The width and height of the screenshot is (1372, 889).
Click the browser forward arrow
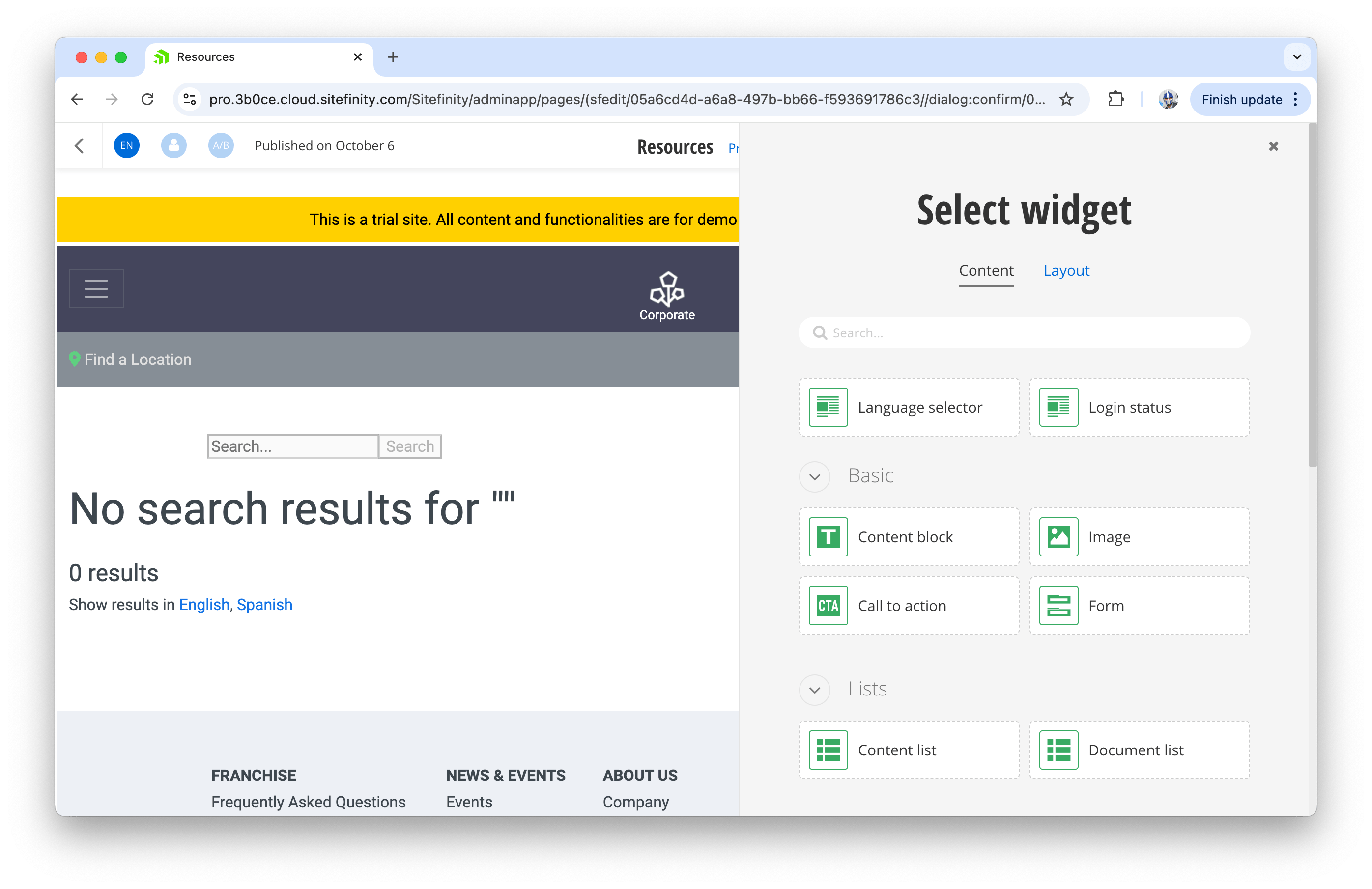pyautogui.click(x=112, y=99)
